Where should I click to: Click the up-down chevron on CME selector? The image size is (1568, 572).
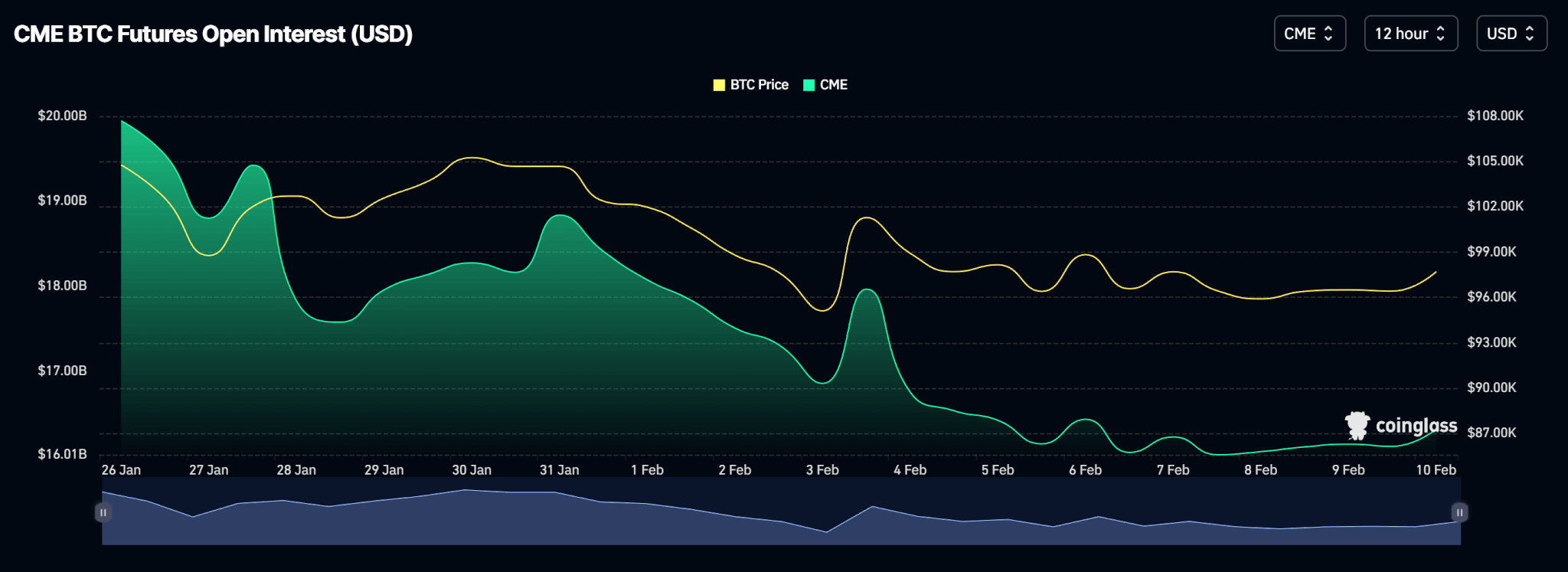pos(1328,34)
